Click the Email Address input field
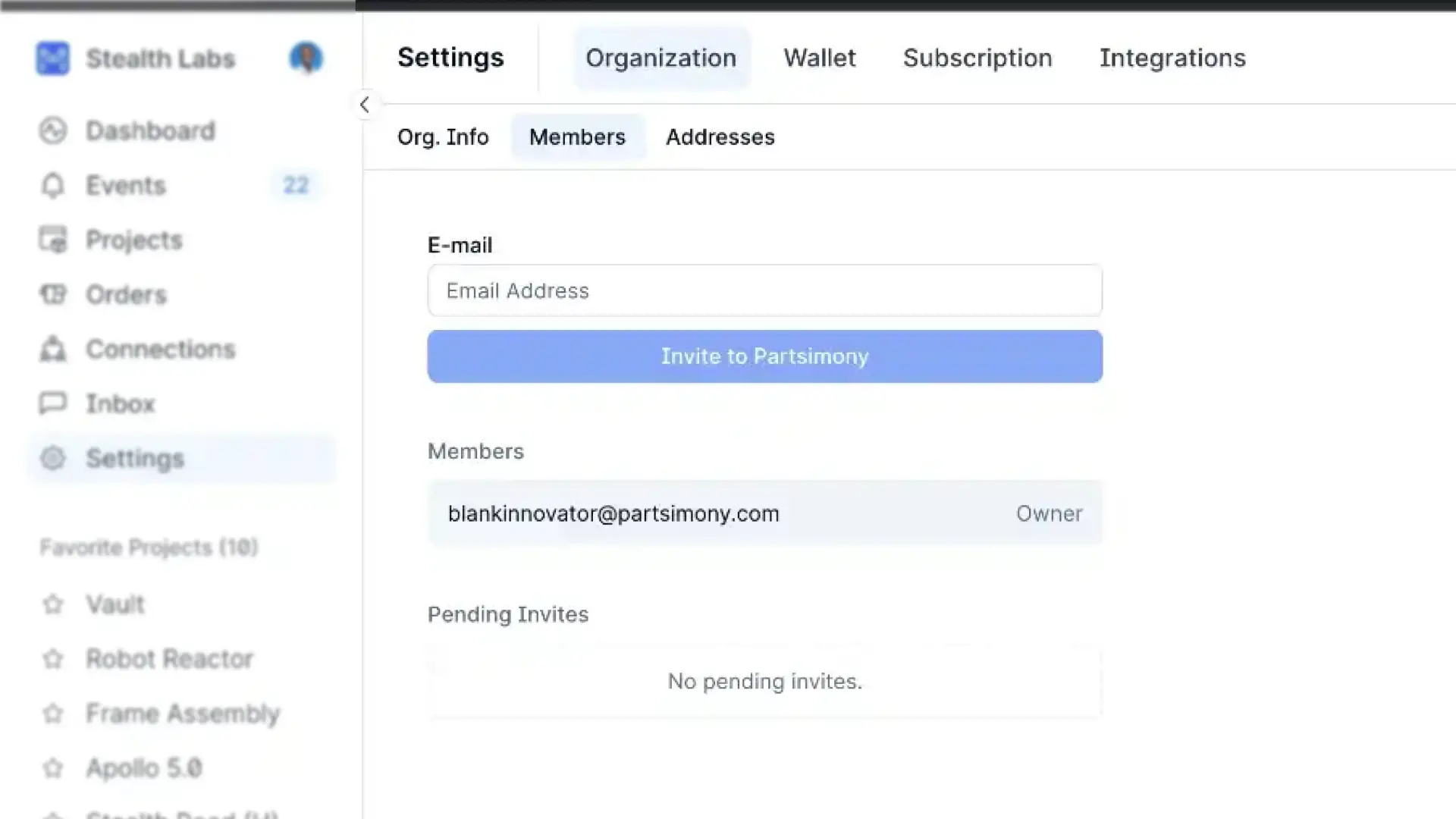Image resolution: width=1456 pixels, height=819 pixels. (x=764, y=290)
